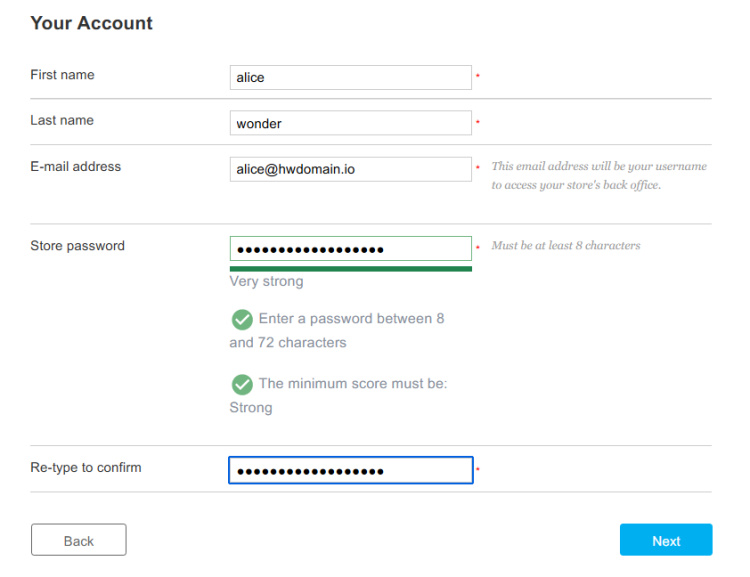Focus the Re-type to confirm password field

tap(350, 470)
